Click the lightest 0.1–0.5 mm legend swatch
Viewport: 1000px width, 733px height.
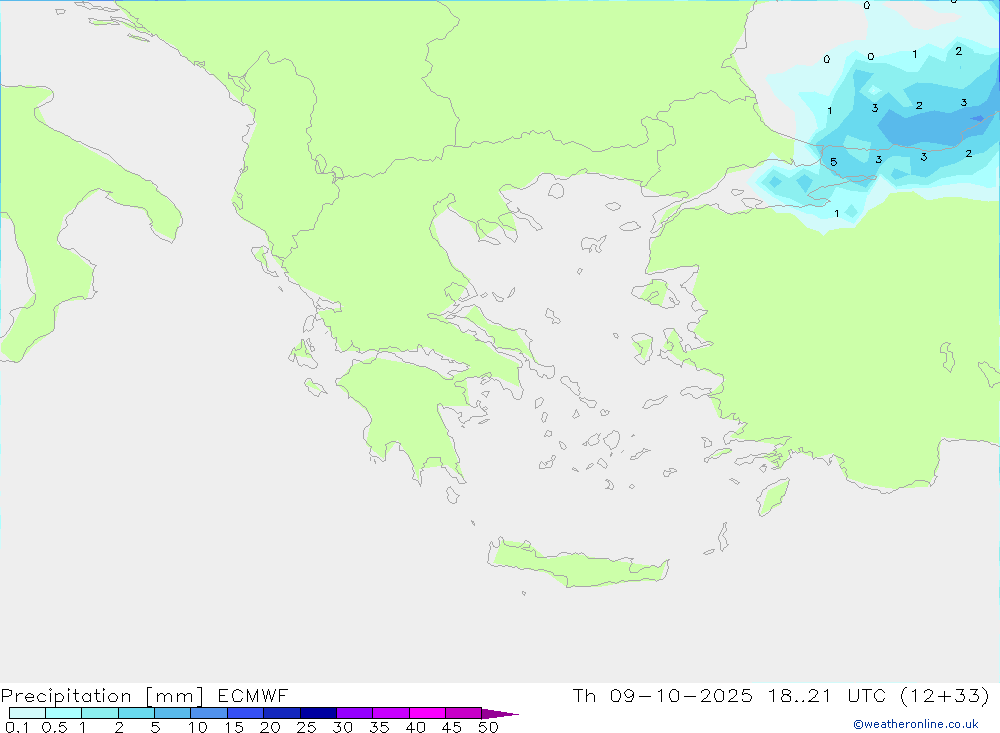tap(27, 713)
